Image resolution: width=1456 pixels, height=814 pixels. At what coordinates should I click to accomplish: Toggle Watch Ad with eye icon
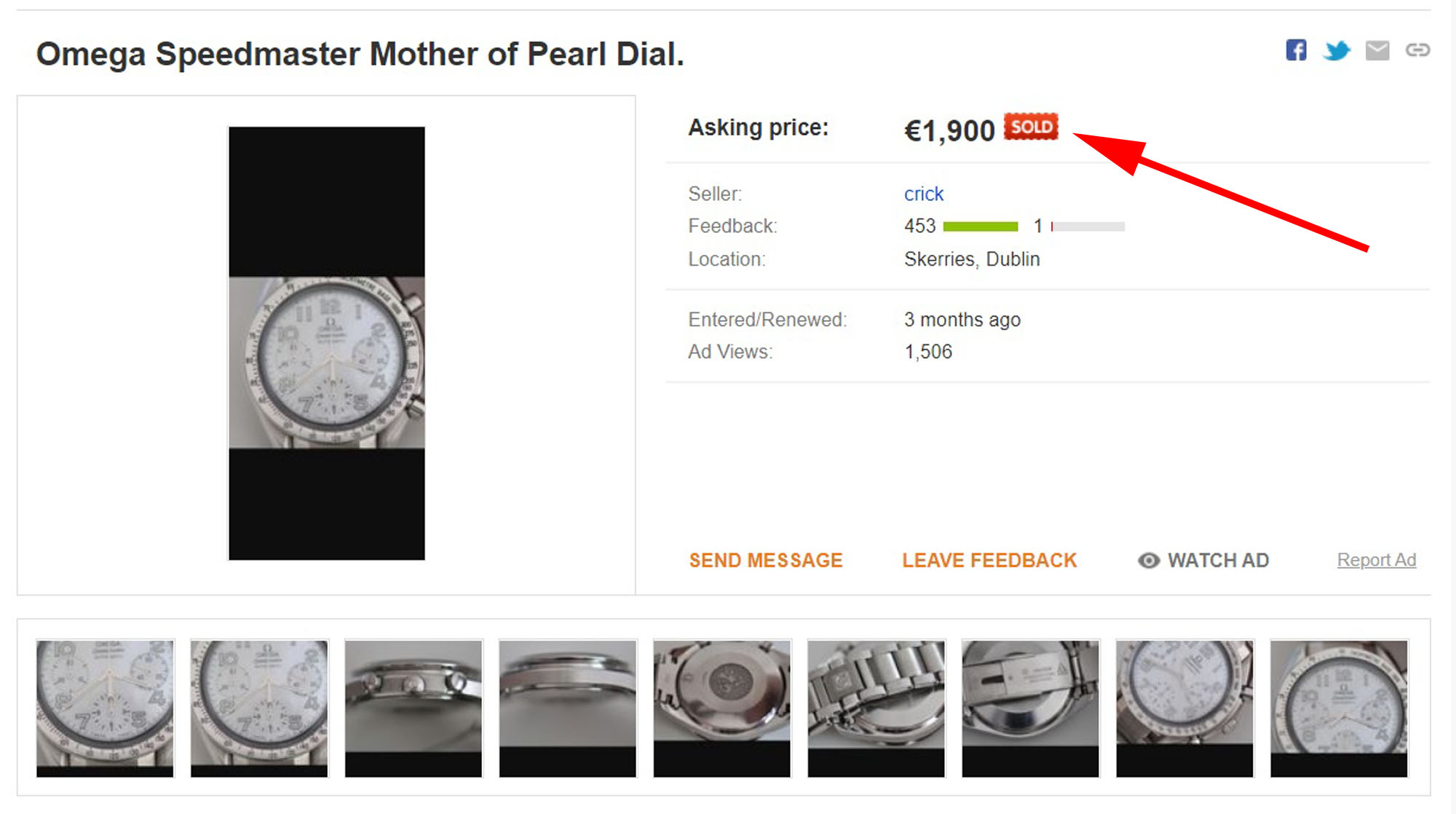(x=1203, y=560)
